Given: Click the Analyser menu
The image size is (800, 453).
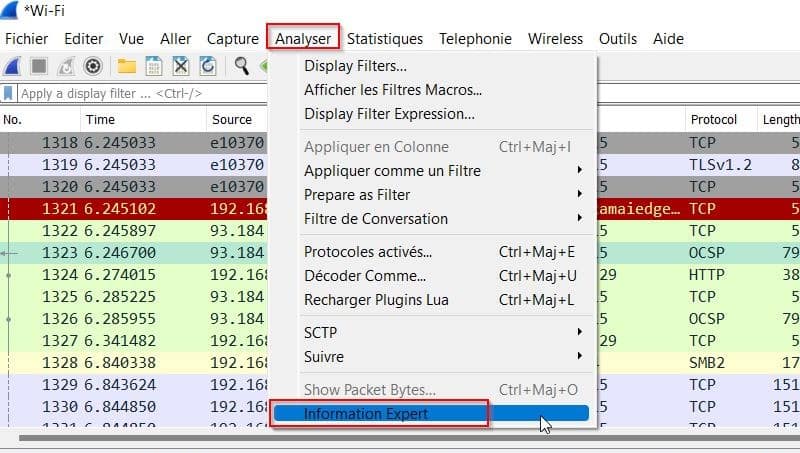Looking at the screenshot, I should (303, 39).
